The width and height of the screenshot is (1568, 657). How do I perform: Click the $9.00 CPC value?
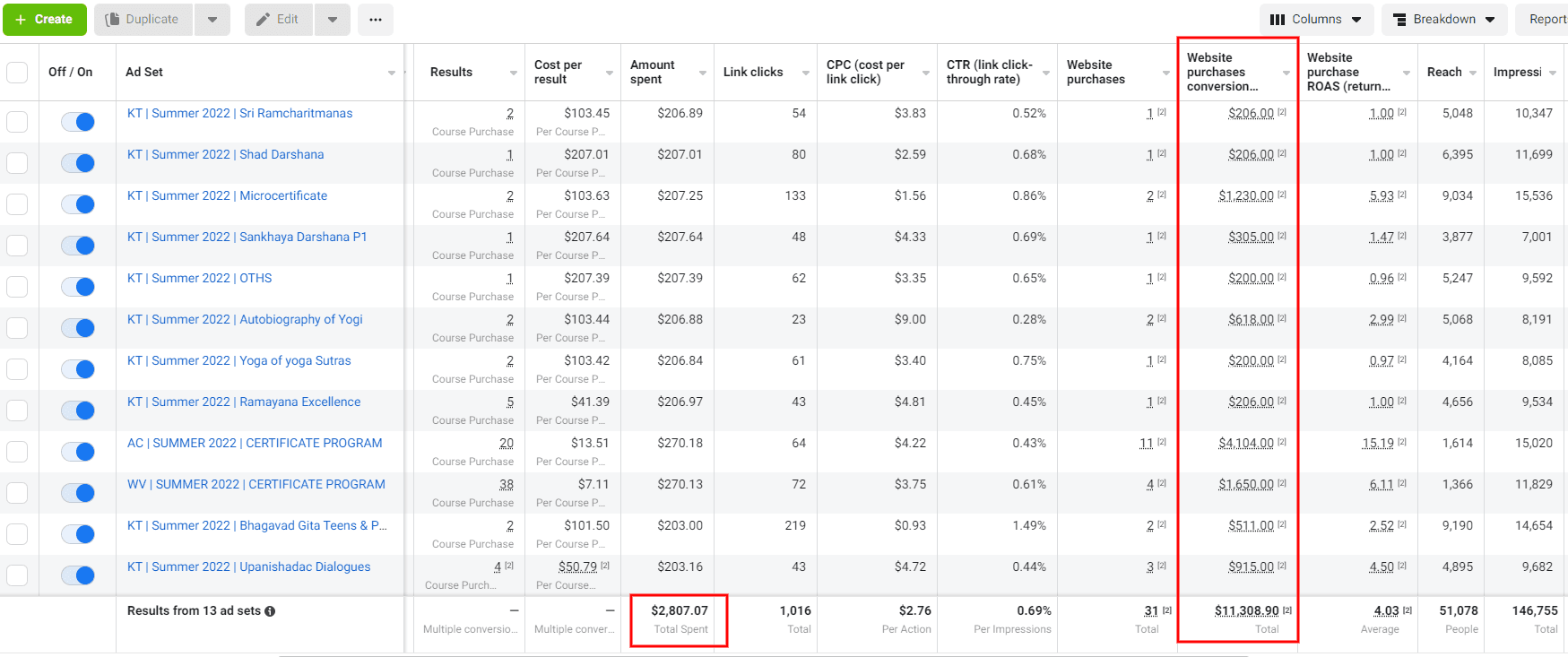point(910,319)
